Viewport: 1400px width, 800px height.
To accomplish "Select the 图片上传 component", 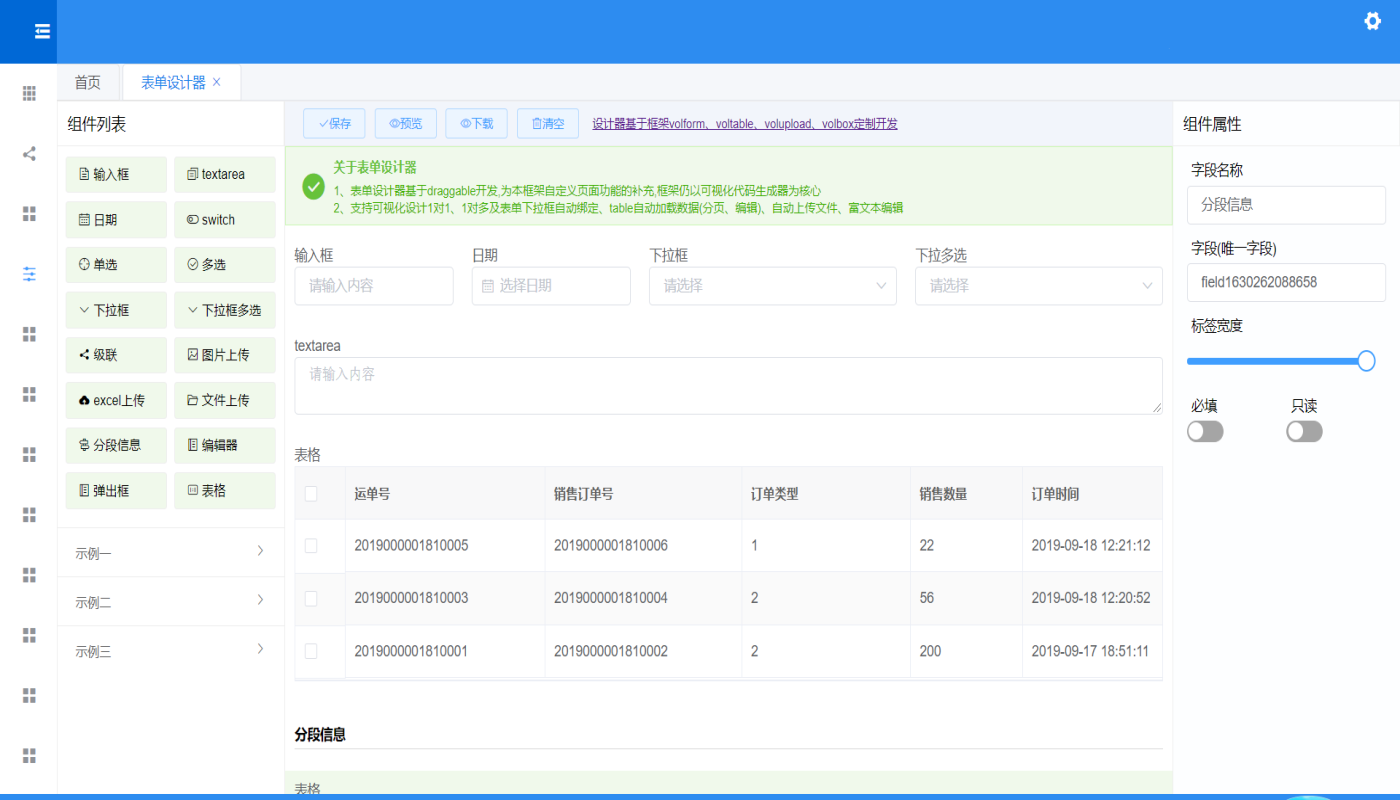I will (x=225, y=355).
